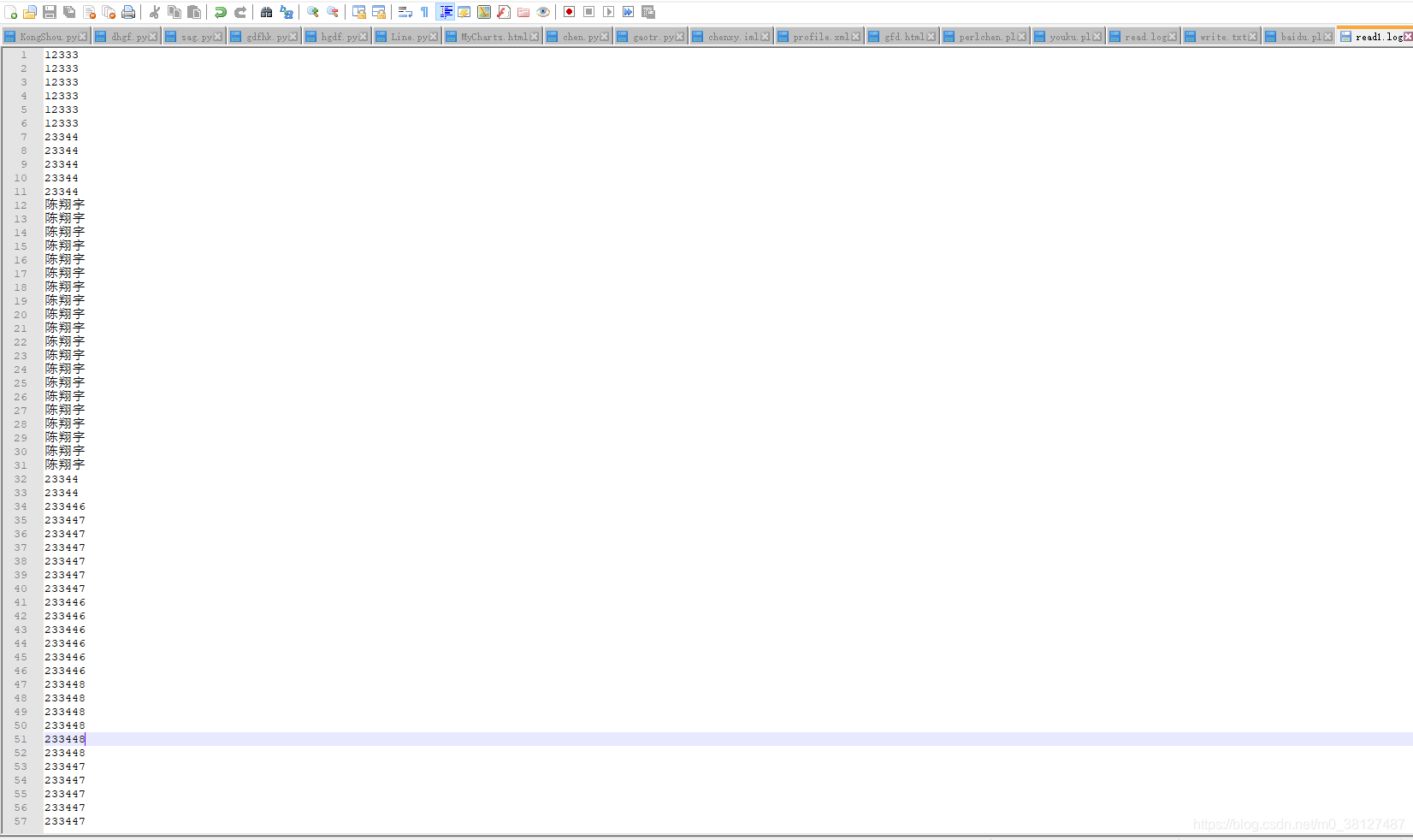
Task: Click the Chinese text on line 31
Action: 65,464
